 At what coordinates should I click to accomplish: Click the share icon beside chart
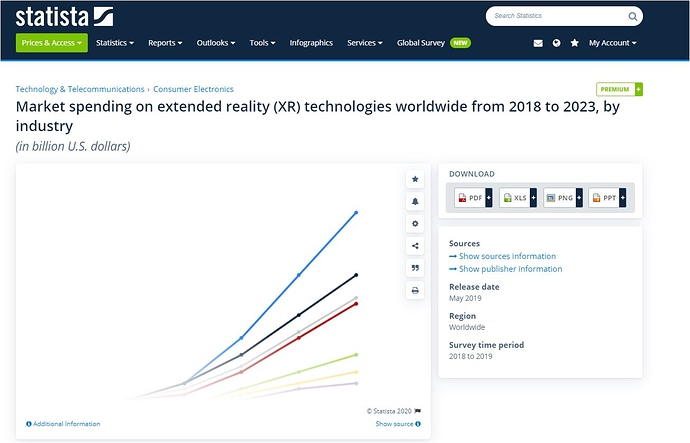coord(415,246)
